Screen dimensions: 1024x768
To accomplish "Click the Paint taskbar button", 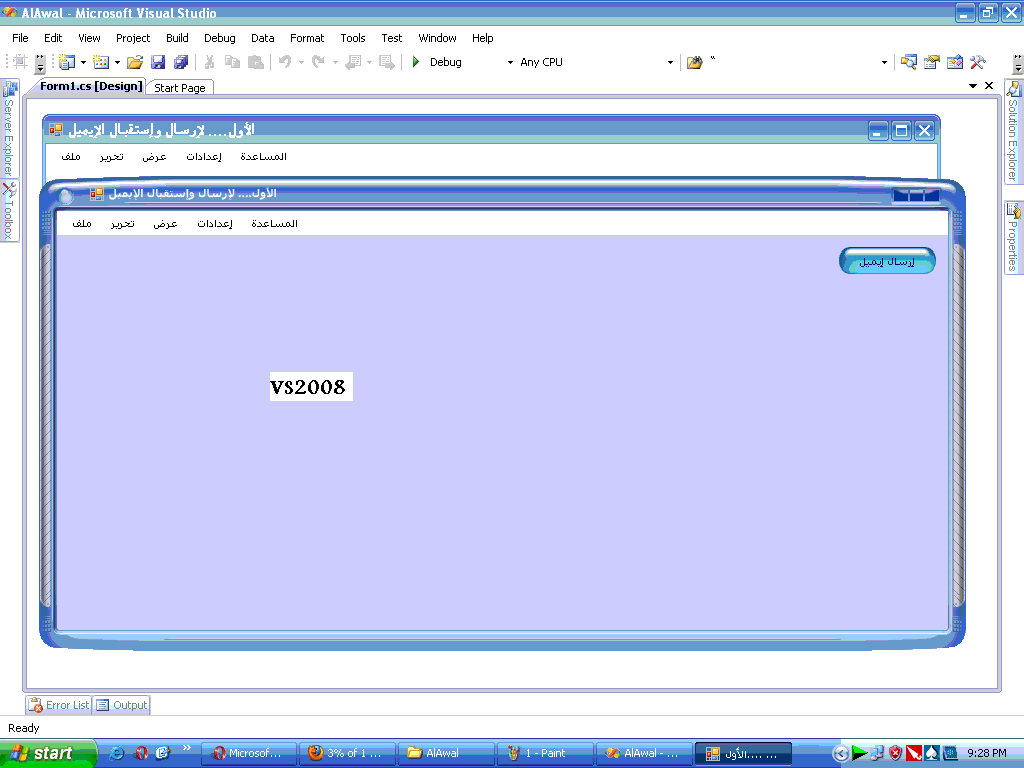I will point(545,753).
